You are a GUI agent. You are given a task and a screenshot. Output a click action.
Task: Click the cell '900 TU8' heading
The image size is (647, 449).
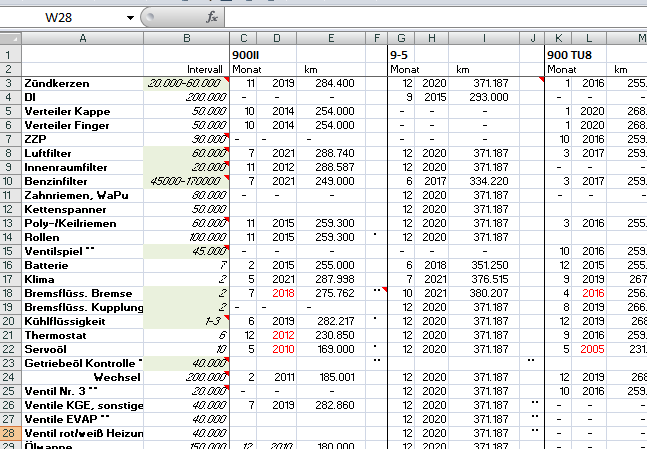(x=569, y=55)
